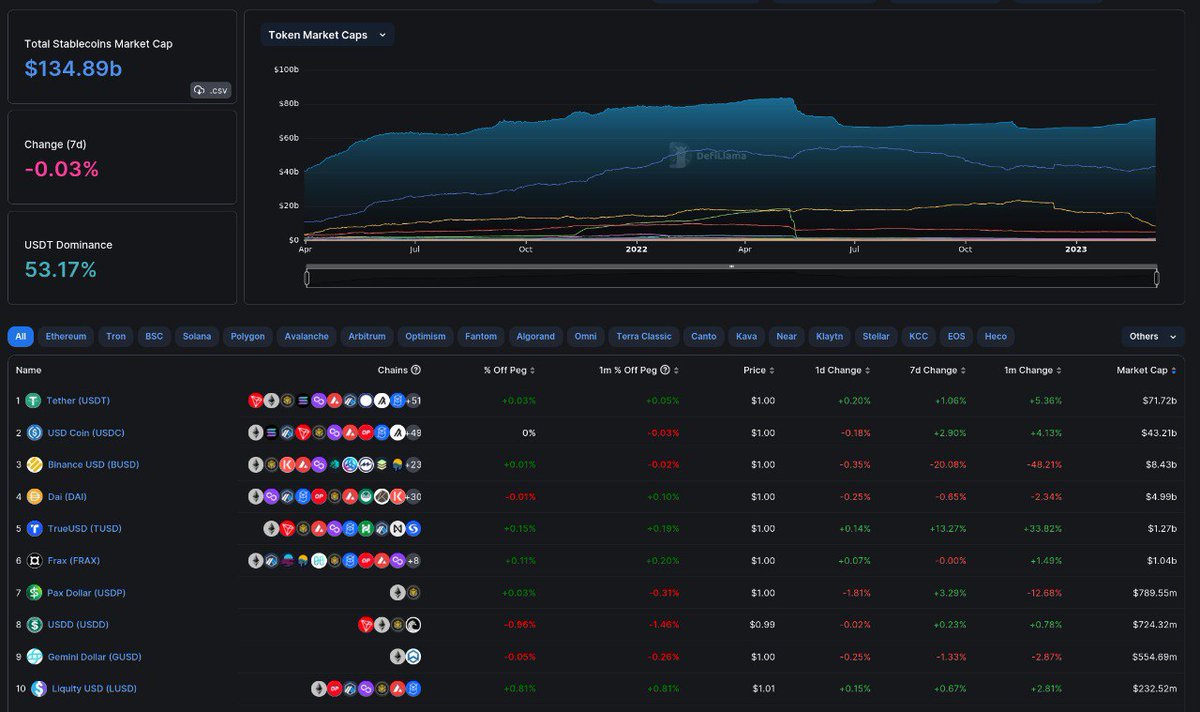This screenshot has height=712, width=1200.
Task: Click red Kava K icon in Binance USD row
Action: (287, 465)
